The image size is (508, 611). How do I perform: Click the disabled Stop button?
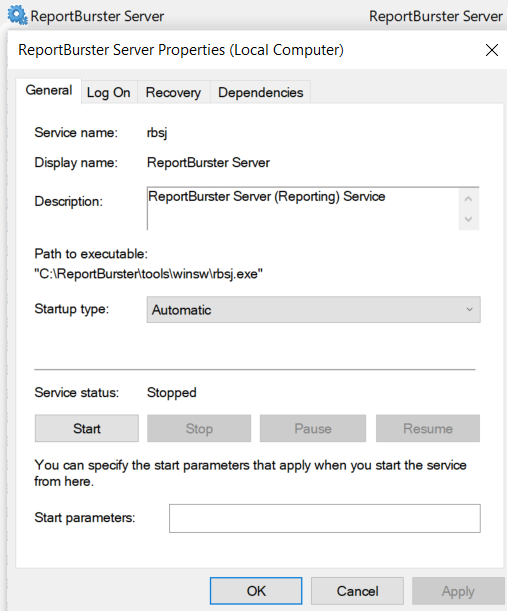(x=199, y=428)
